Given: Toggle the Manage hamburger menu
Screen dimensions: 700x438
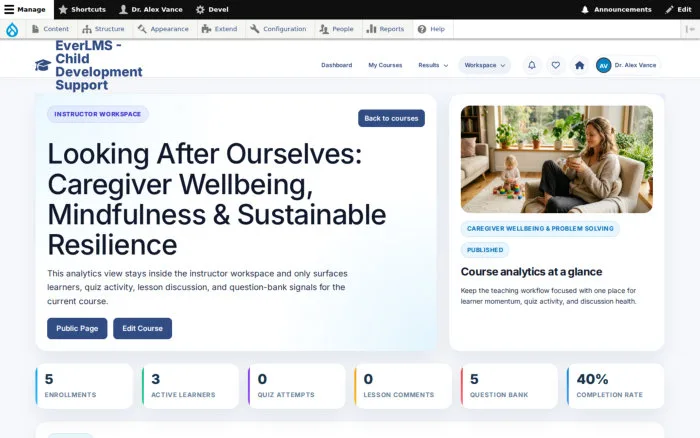Looking at the screenshot, I should pos(25,9).
